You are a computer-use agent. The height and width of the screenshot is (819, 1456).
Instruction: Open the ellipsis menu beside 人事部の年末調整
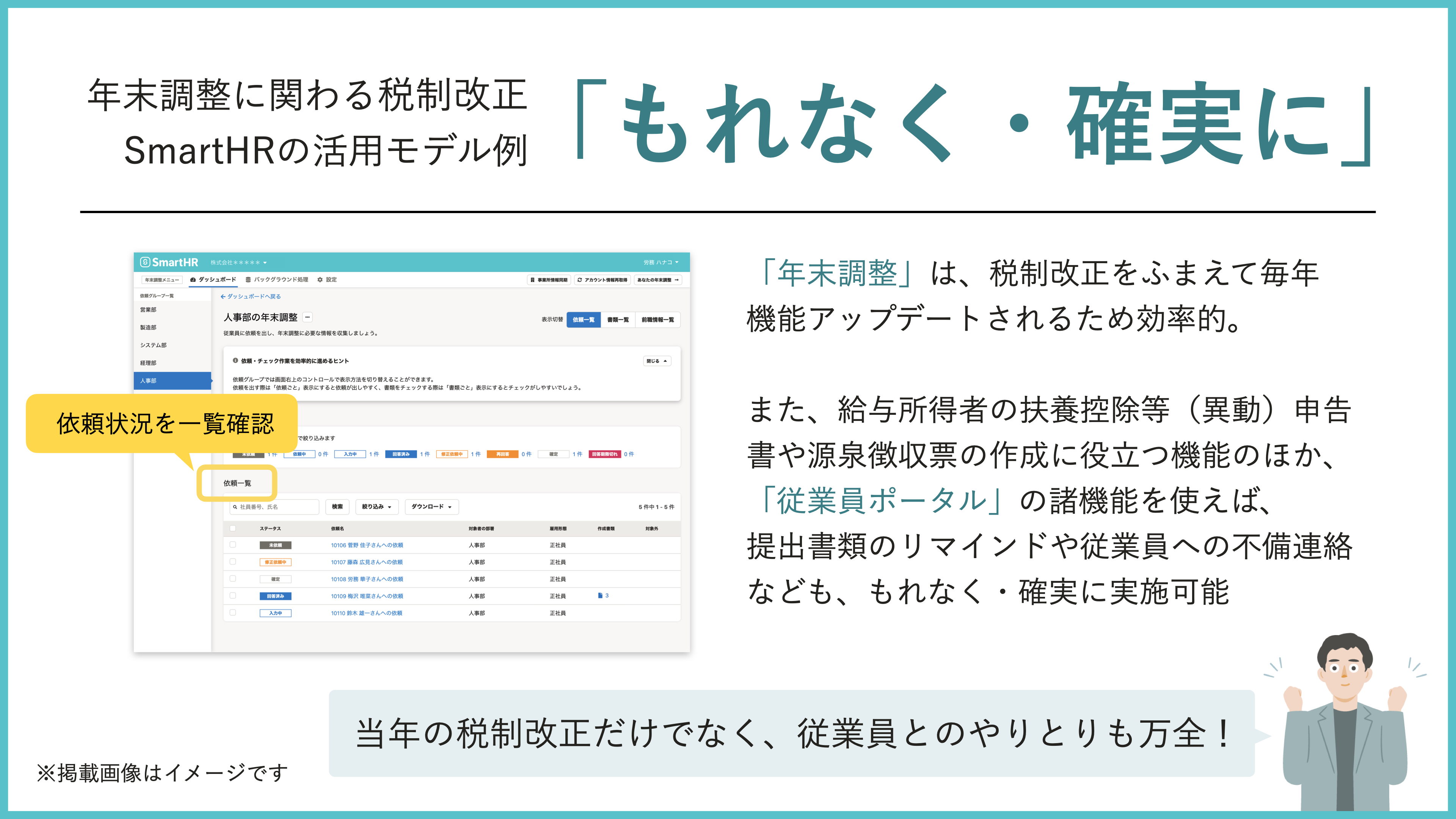[x=308, y=318]
